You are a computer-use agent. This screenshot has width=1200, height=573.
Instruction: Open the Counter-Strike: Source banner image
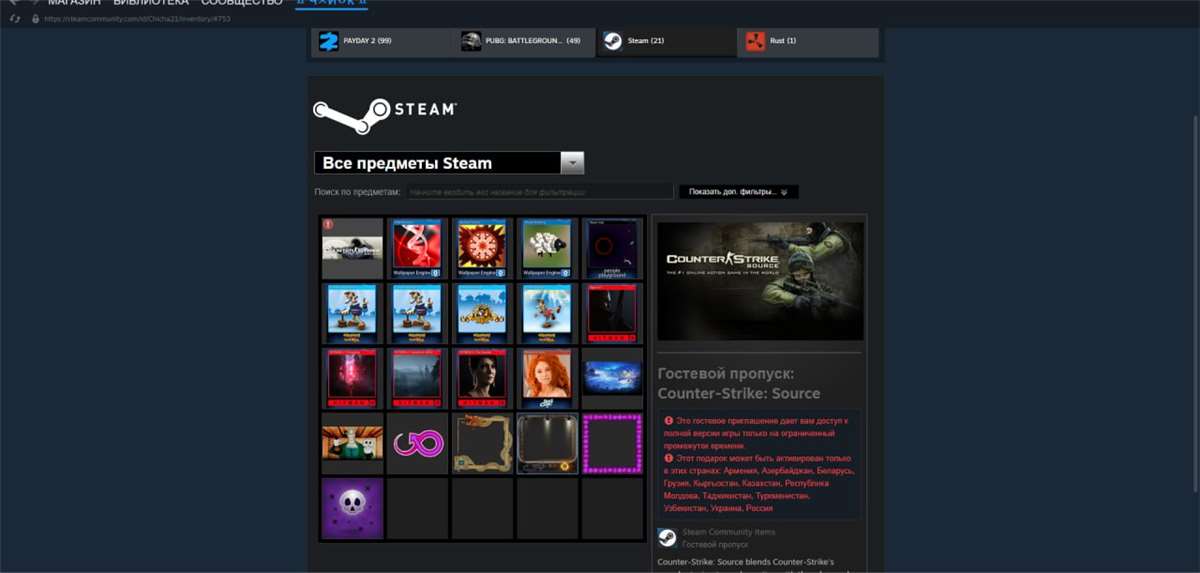point(760,281)
